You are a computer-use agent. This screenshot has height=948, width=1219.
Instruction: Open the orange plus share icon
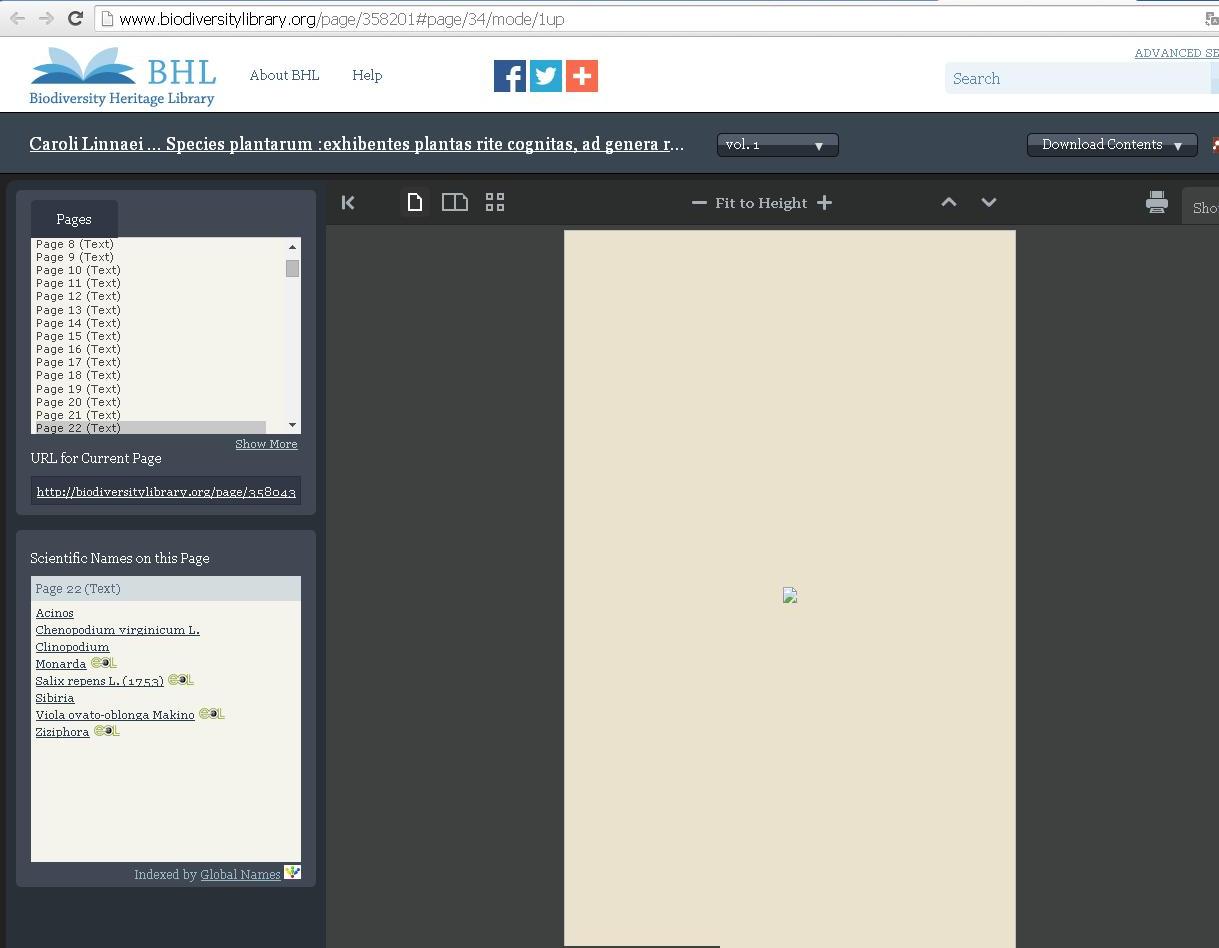point(582,76)
